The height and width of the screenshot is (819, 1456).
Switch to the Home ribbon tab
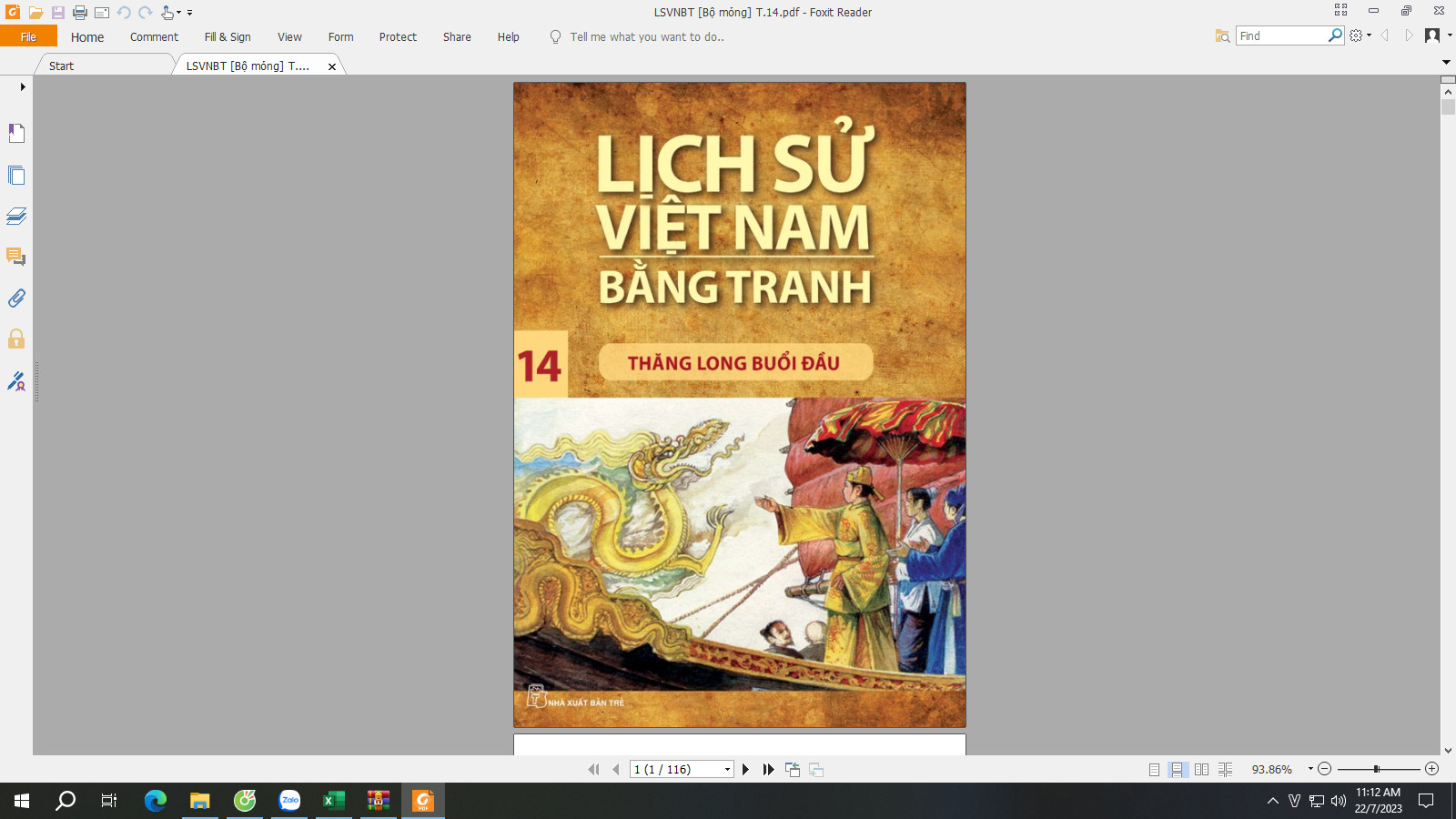(87, 36)
